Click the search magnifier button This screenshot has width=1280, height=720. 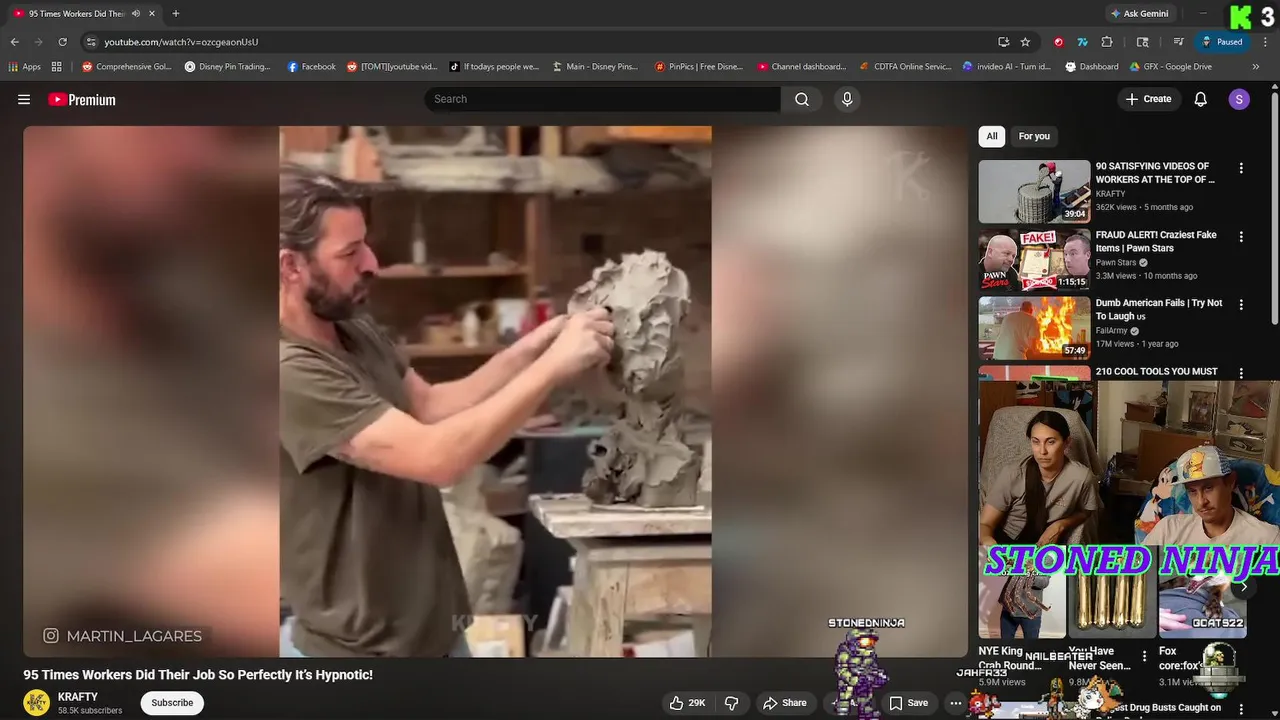click(x=802, y=99)
